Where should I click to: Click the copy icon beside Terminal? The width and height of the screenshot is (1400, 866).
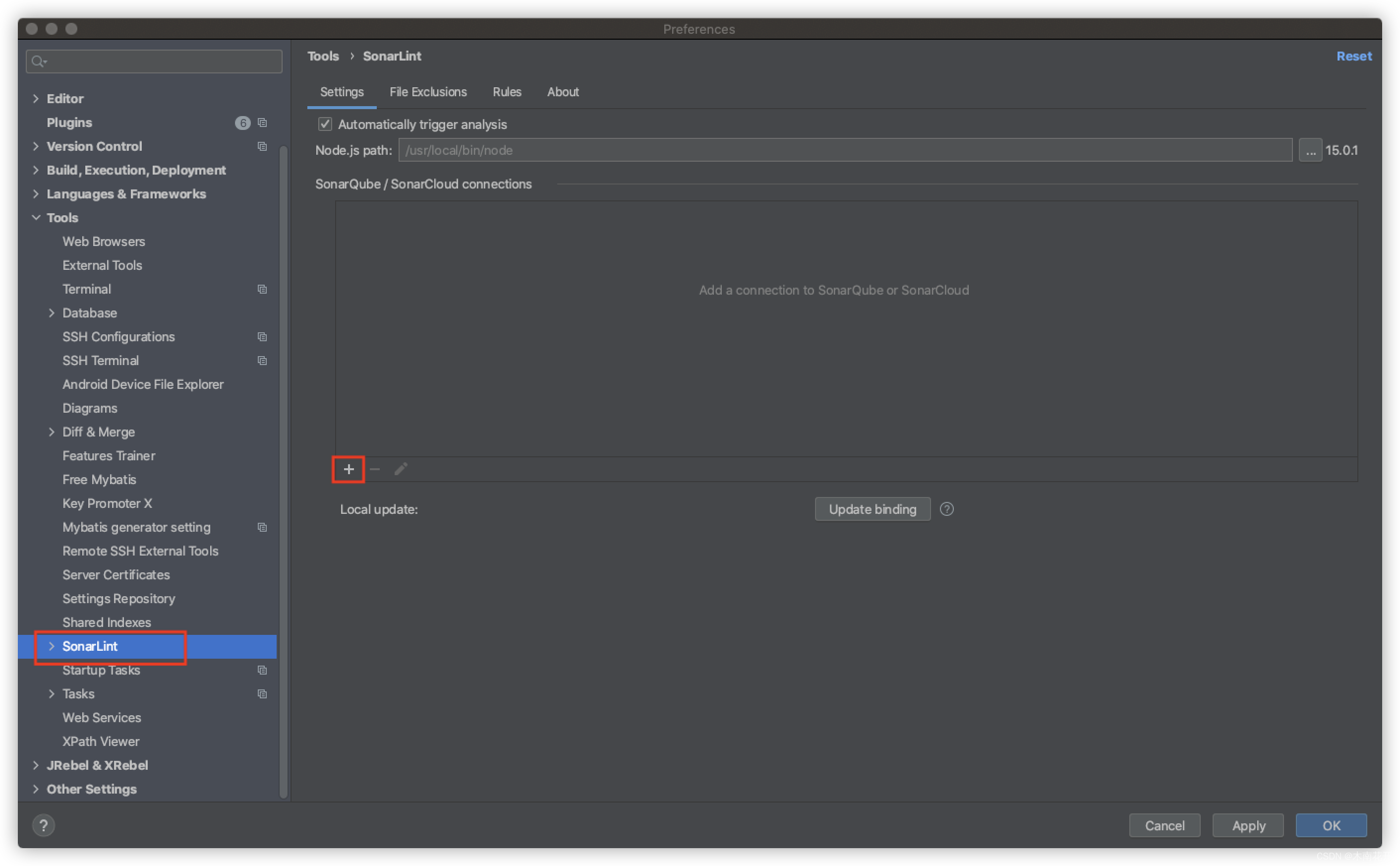pos(262,289)
